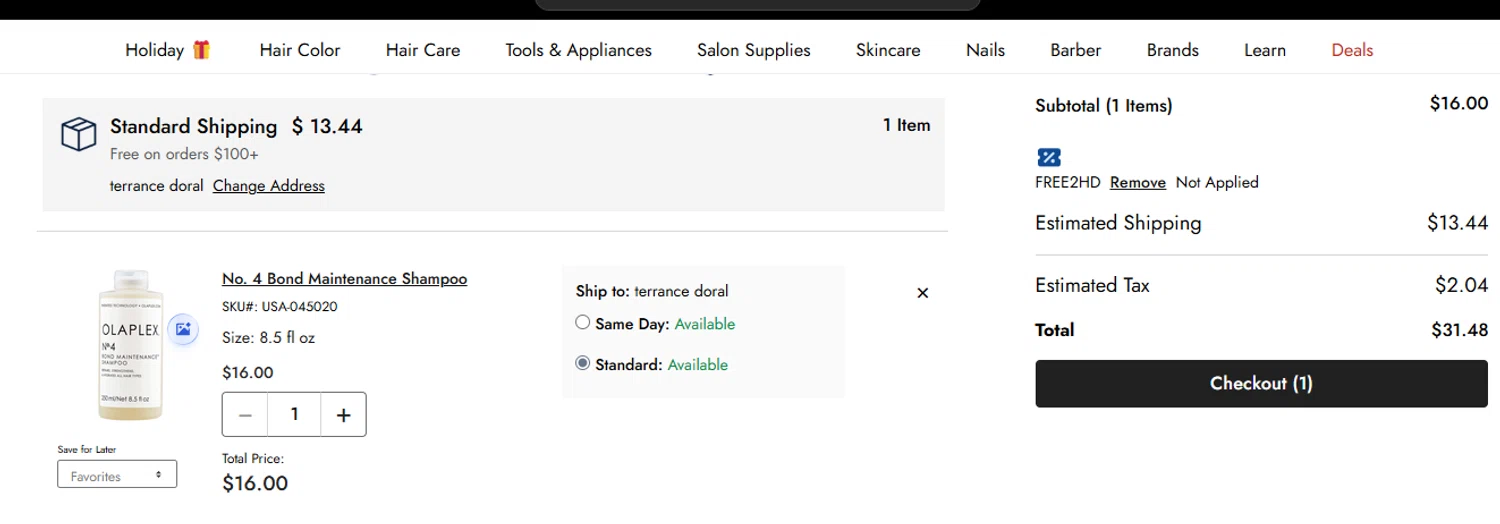Open the Tools & Appliances menu
1500x524 pixels.
point(578,50)
